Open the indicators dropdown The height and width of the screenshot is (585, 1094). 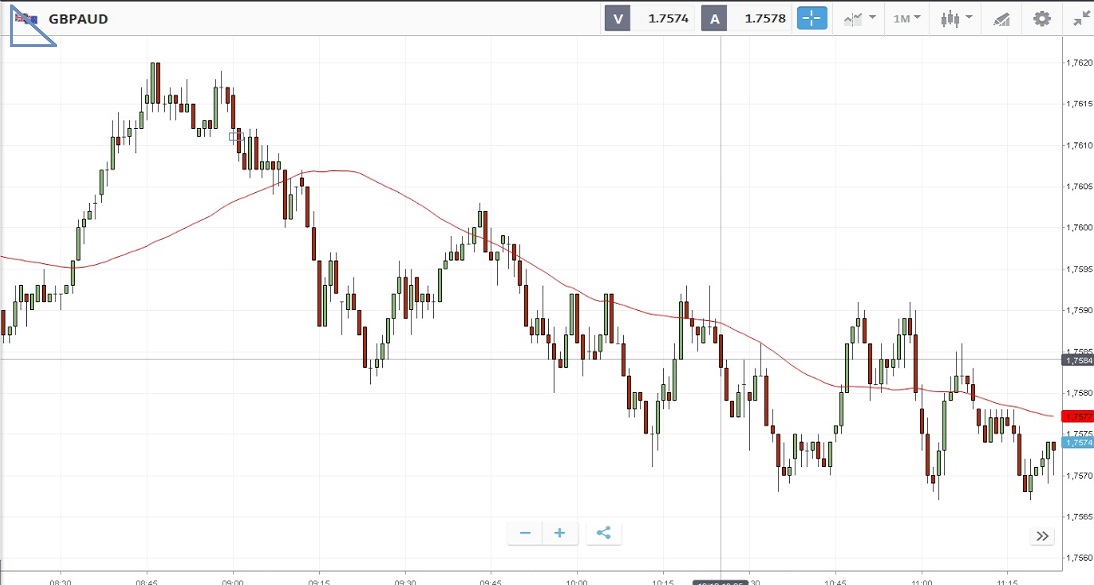[859, 18]
